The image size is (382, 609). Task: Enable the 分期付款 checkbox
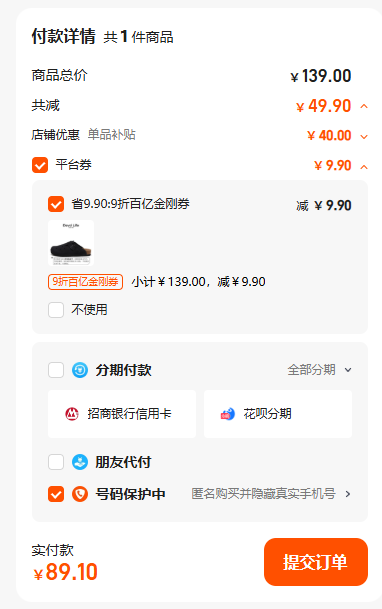pyautogui.click(x=56, y=370)
